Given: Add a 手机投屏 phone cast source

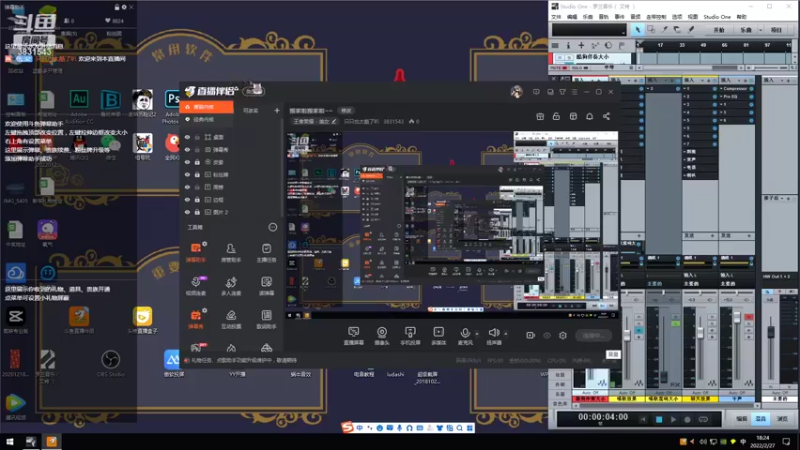Looking at the screenshot, I should [x=410, y=336].
